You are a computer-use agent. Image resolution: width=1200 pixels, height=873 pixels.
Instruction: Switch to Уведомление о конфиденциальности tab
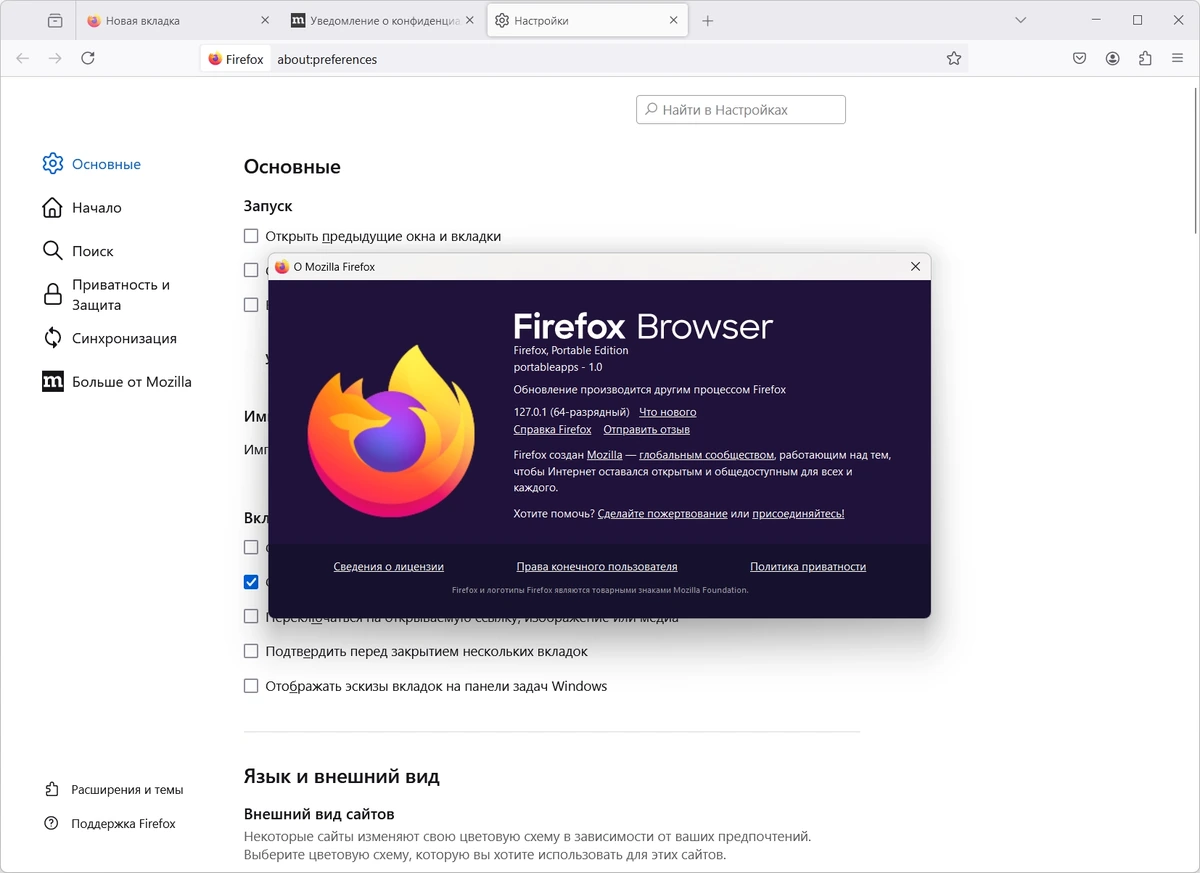pos(382,20)
